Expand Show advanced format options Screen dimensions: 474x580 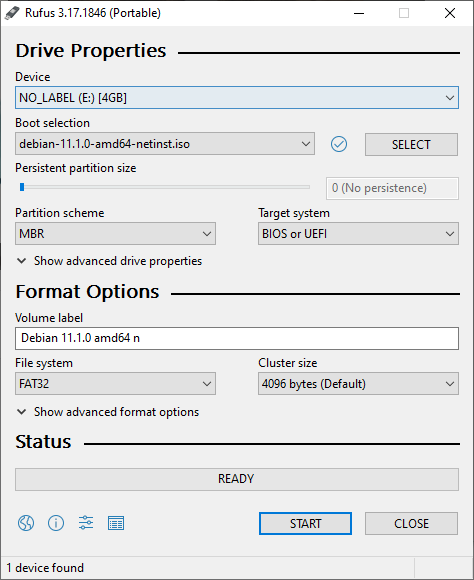point(108,412)
